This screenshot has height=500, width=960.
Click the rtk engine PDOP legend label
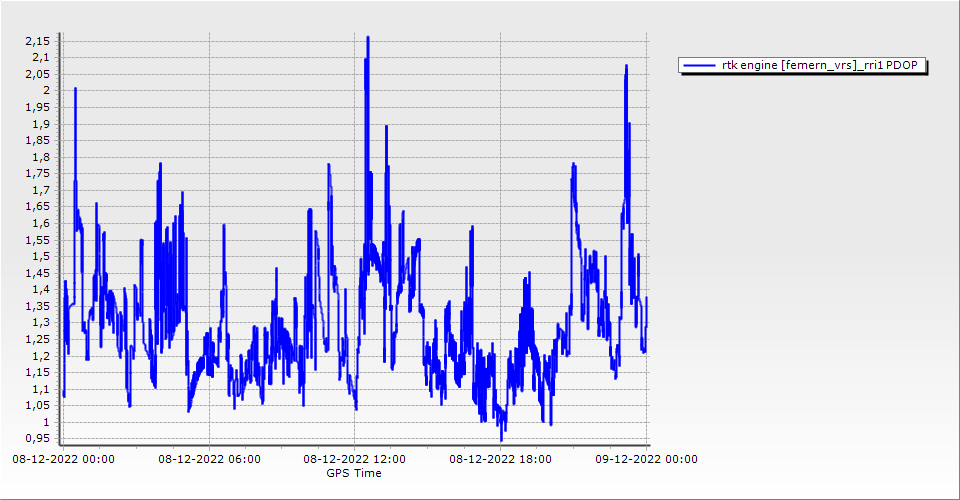(x=823, y=65)
